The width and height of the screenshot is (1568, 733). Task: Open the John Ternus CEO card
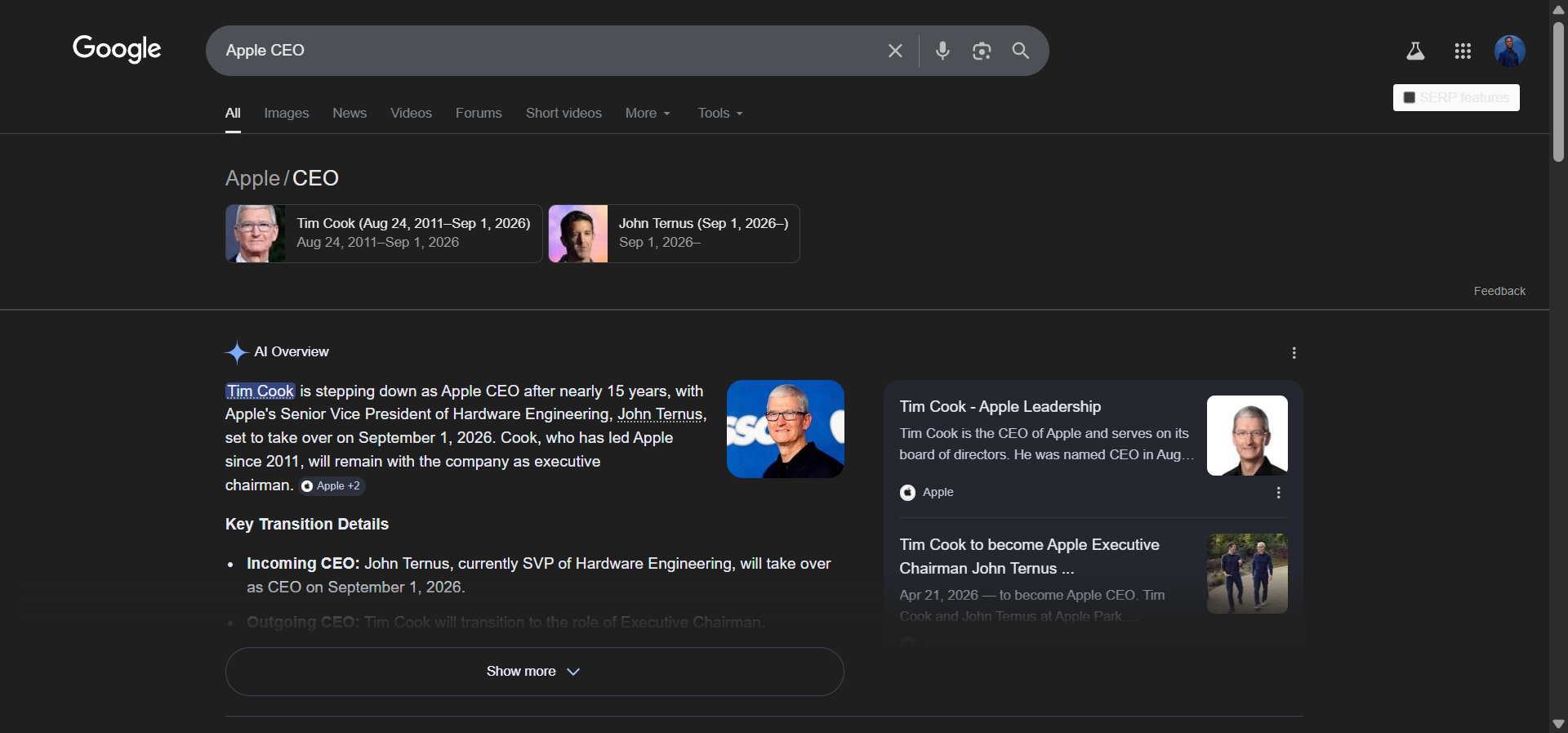coord(674,234)
